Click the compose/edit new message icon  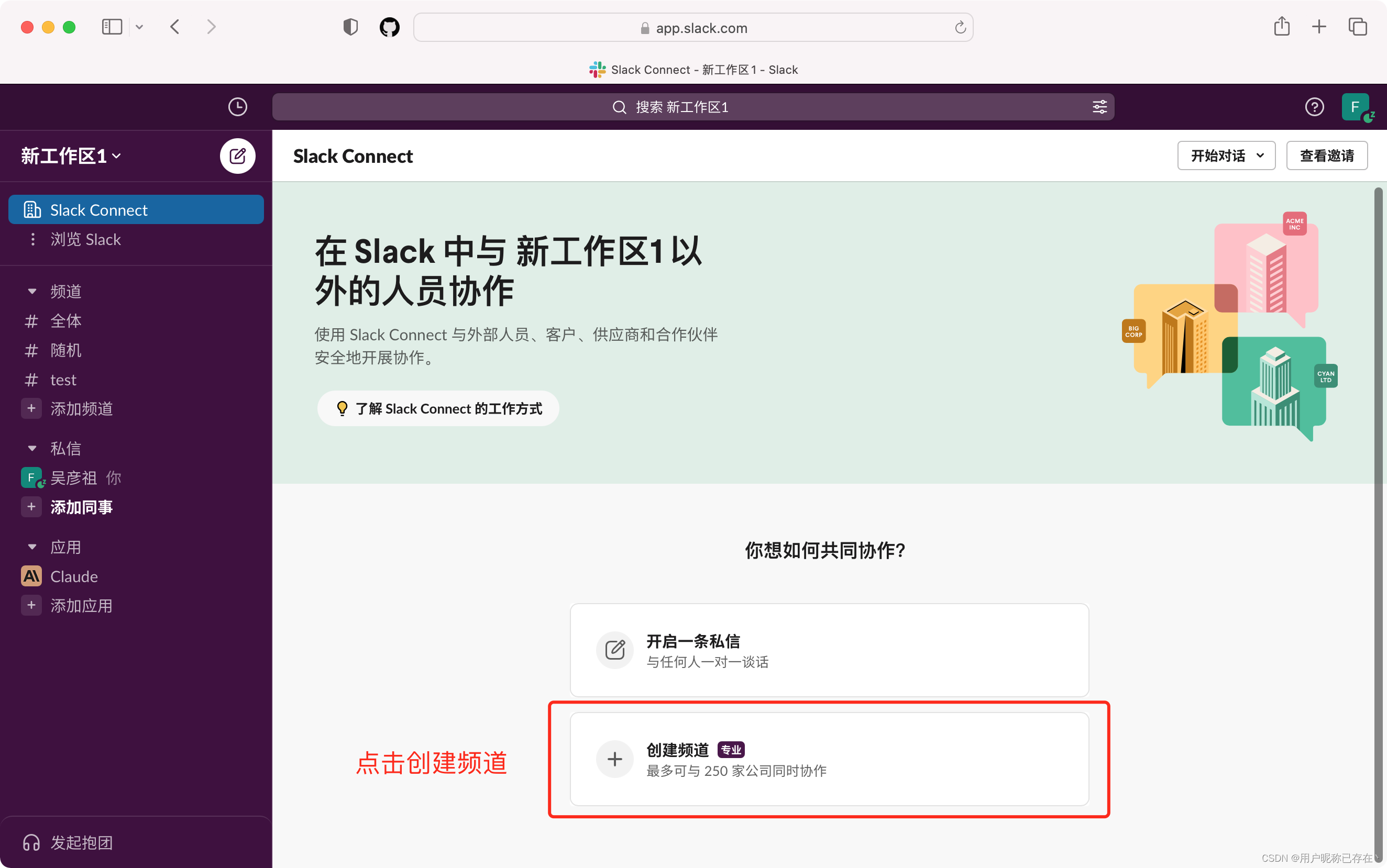pyautogui.click(x=237, y=155)
